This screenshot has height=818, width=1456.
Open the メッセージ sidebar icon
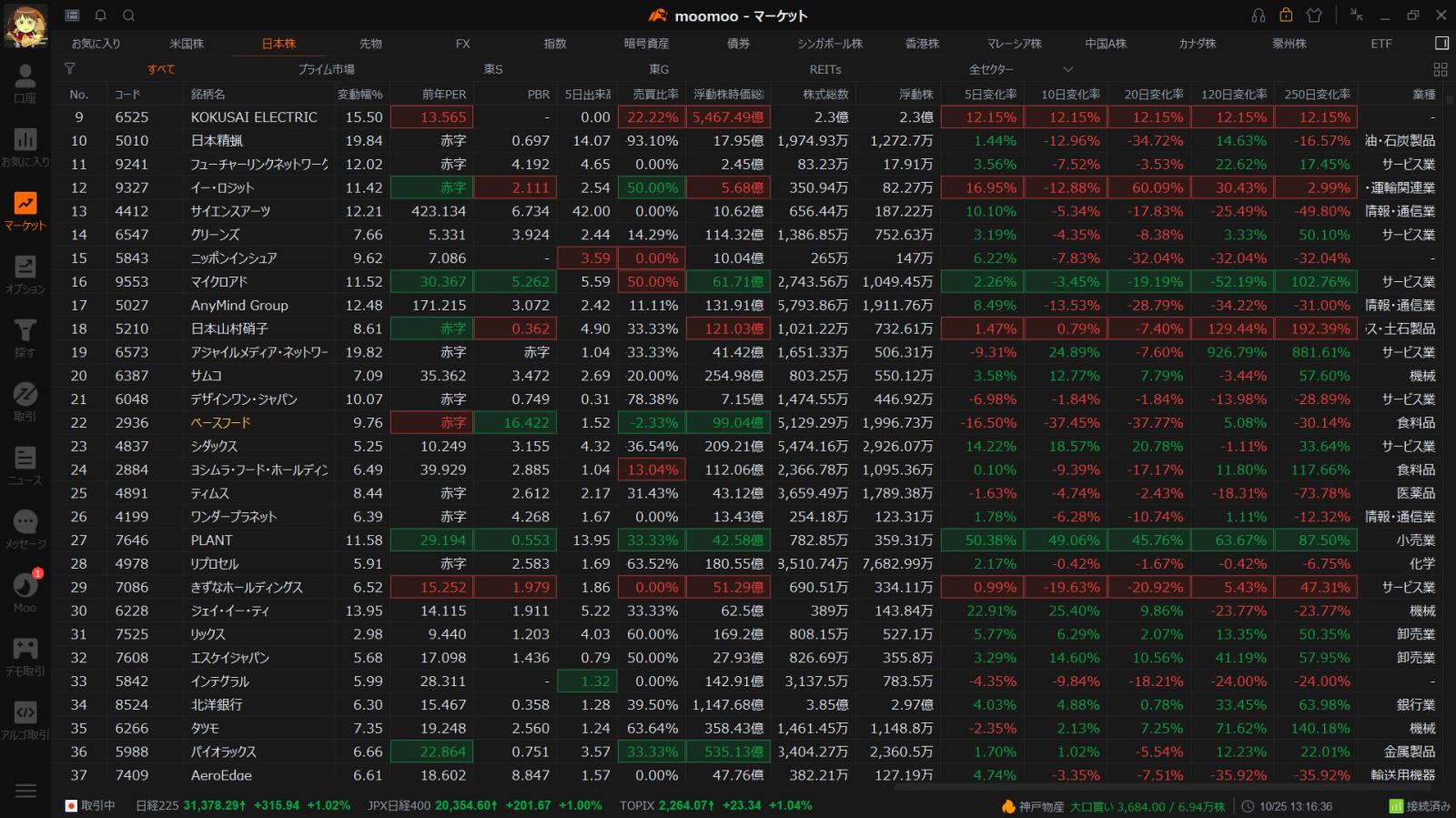coord(25,530)
